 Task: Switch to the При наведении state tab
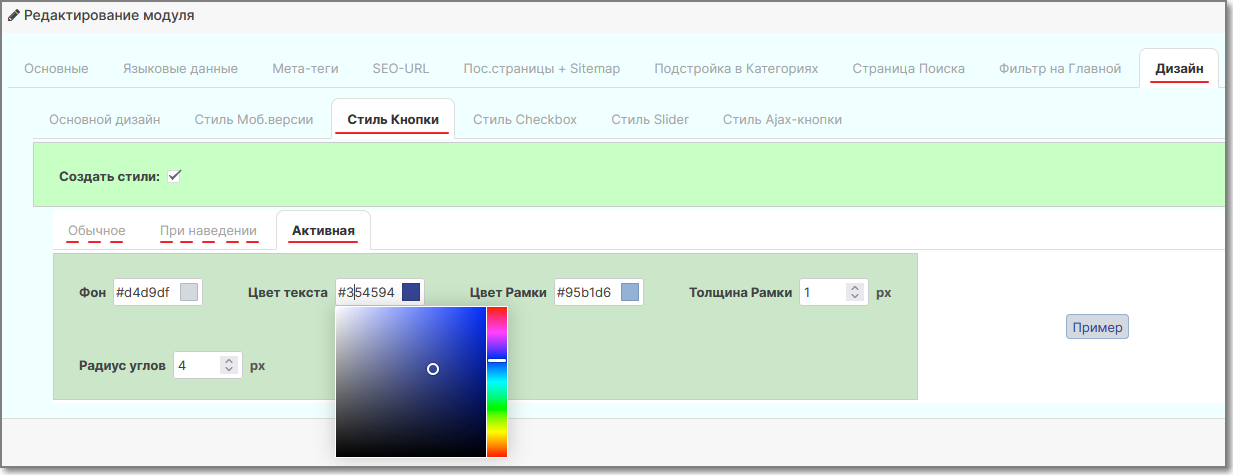[208, 231]
